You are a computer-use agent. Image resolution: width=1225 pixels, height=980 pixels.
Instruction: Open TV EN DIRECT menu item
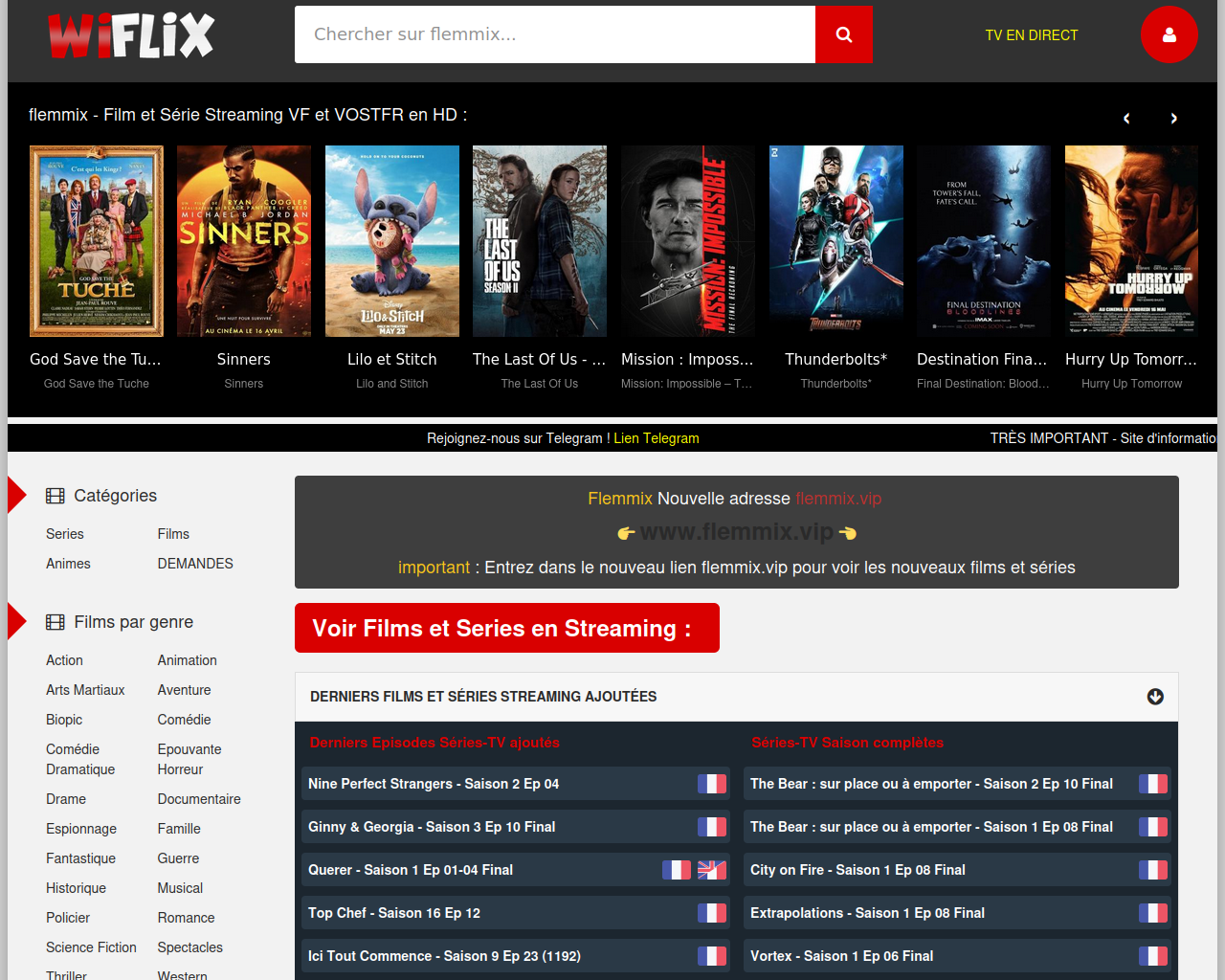[1031, 35]
